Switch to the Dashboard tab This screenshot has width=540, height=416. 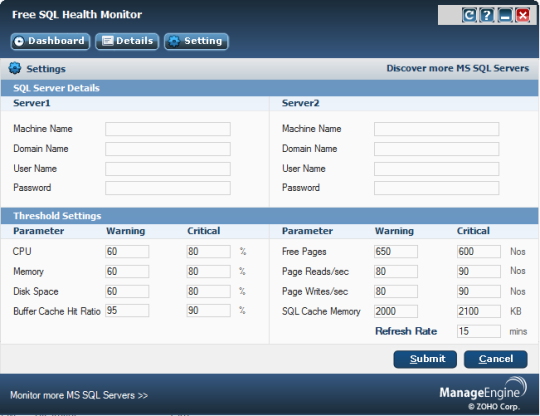tap(50, 41)
